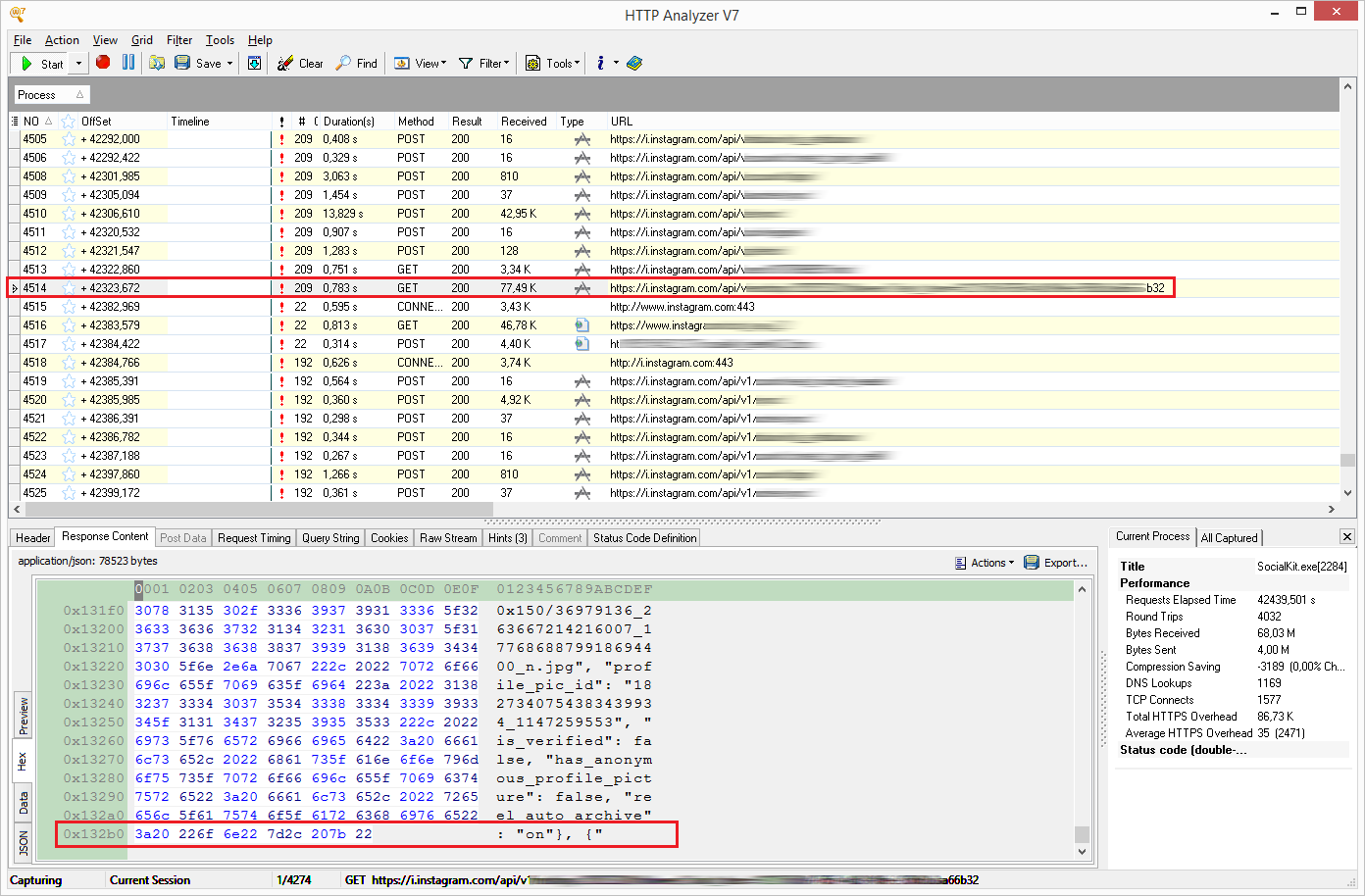Sort by the Received column header
Image resolution: width=1365 pixels, height=896 pixels.
(x=524, y=122)
